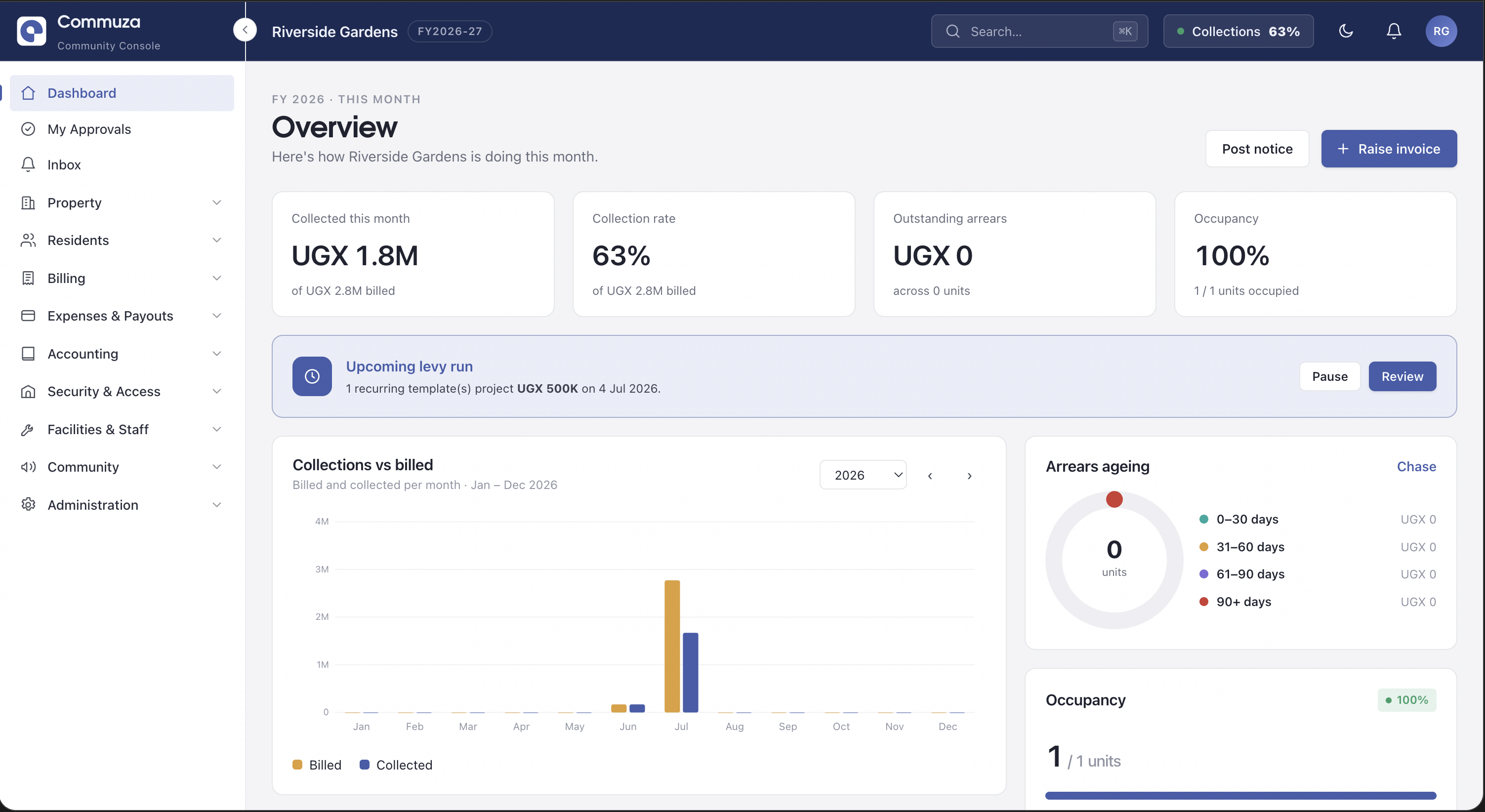Review the upcoming levy run

click(x=1402, y=376)
